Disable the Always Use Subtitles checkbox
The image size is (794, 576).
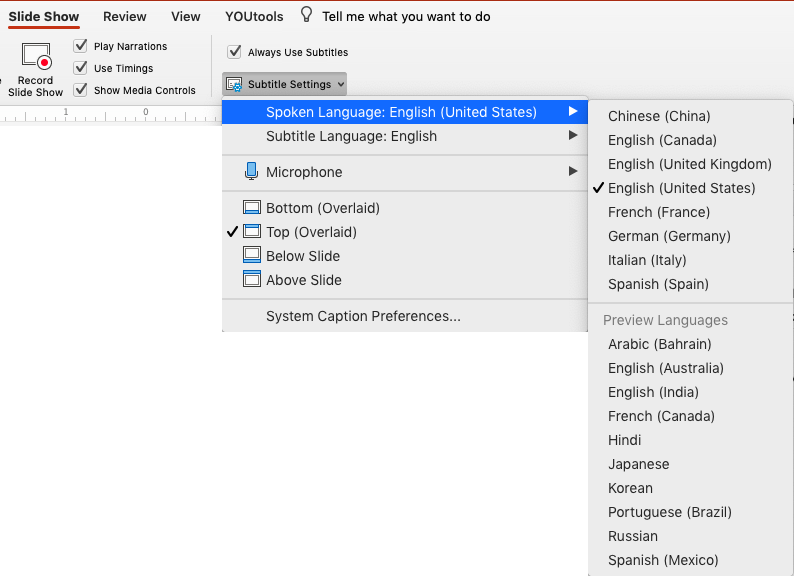(x=235, y=52)
